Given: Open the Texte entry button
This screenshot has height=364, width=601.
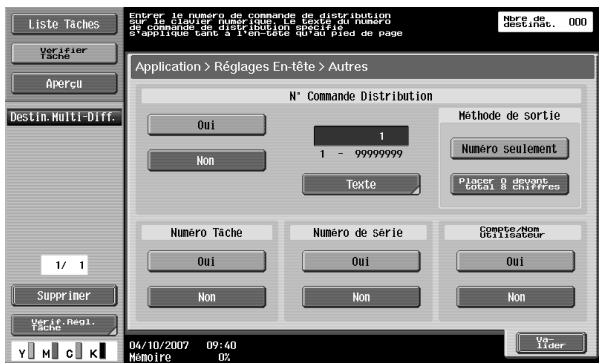Looking at the screenshot, I should coord(361,184).
